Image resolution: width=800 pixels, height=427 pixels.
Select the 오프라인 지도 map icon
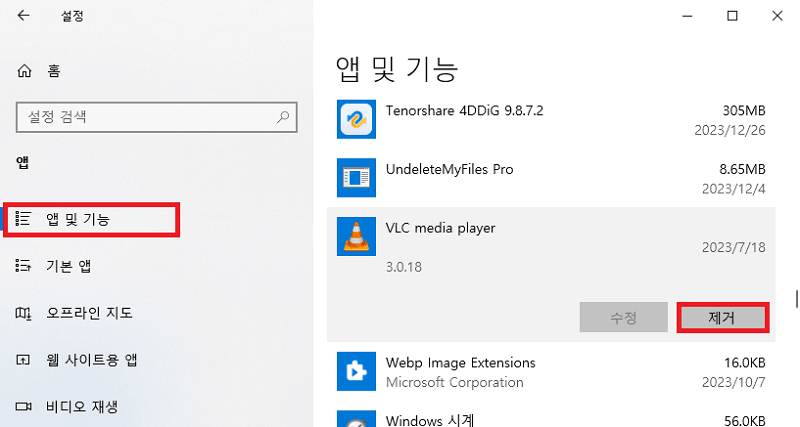23,313
